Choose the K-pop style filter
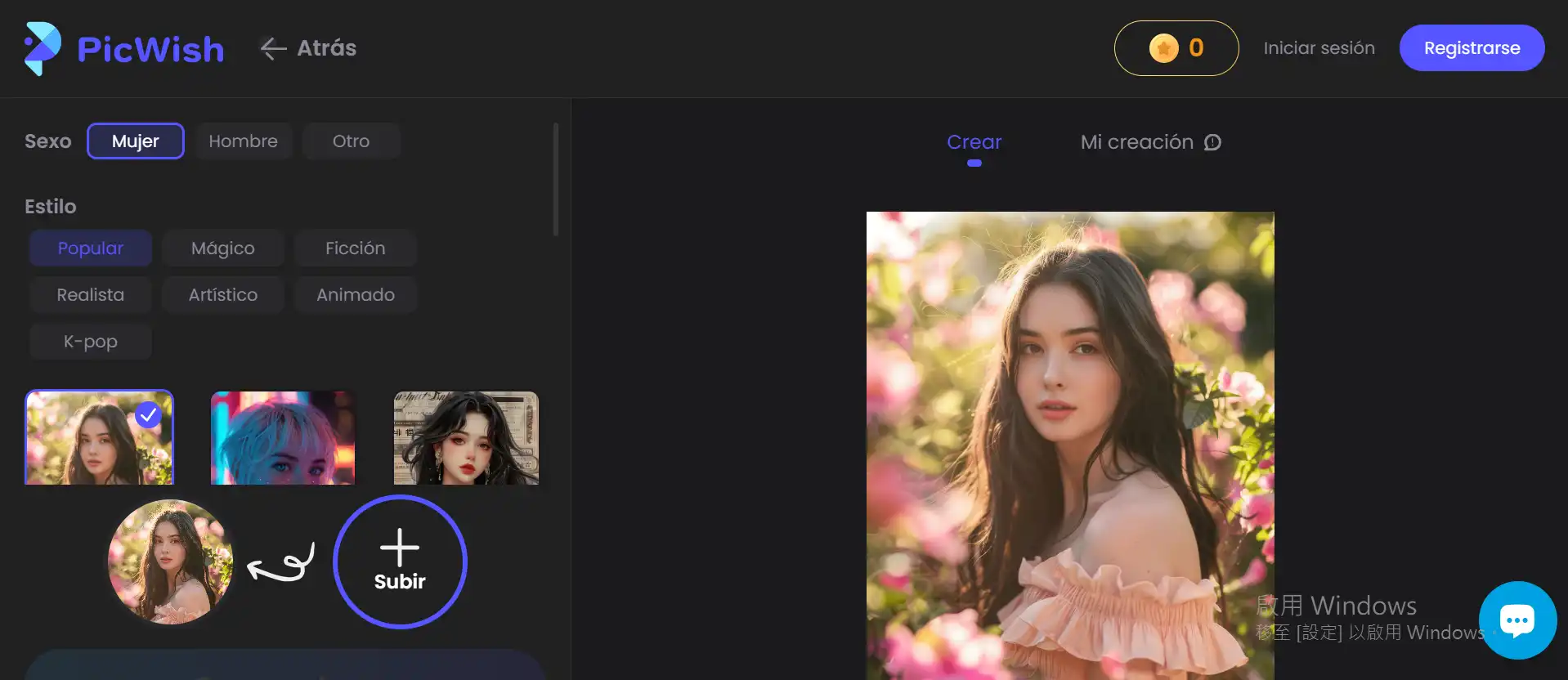This screenshot has width=1568, height=680. point(91,342)
